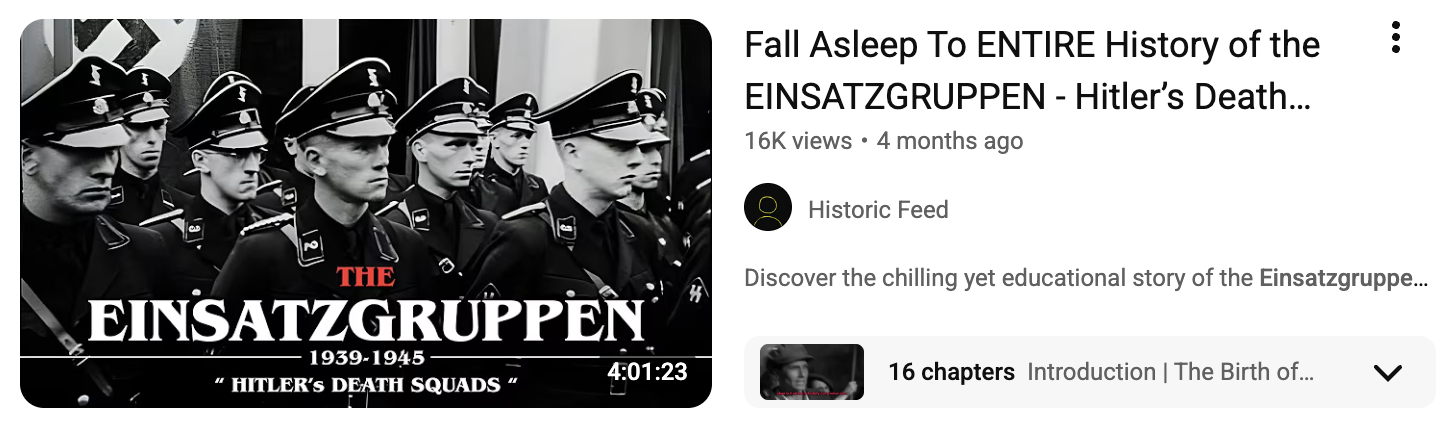Screen dimensions: 1436x428
Task: Click the white EINSATZGRUPPEN text on thumbnail
Action: pos(366,321)
